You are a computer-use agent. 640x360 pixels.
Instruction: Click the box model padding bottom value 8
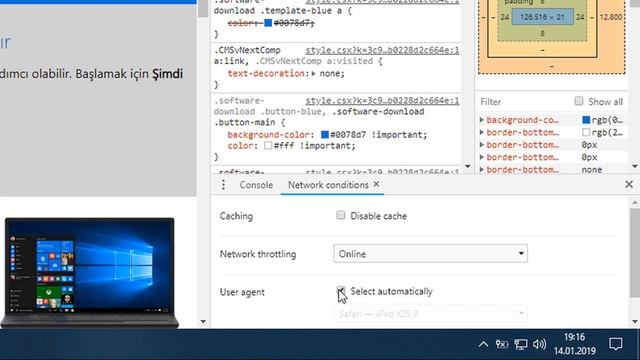(x=542, y=33)
